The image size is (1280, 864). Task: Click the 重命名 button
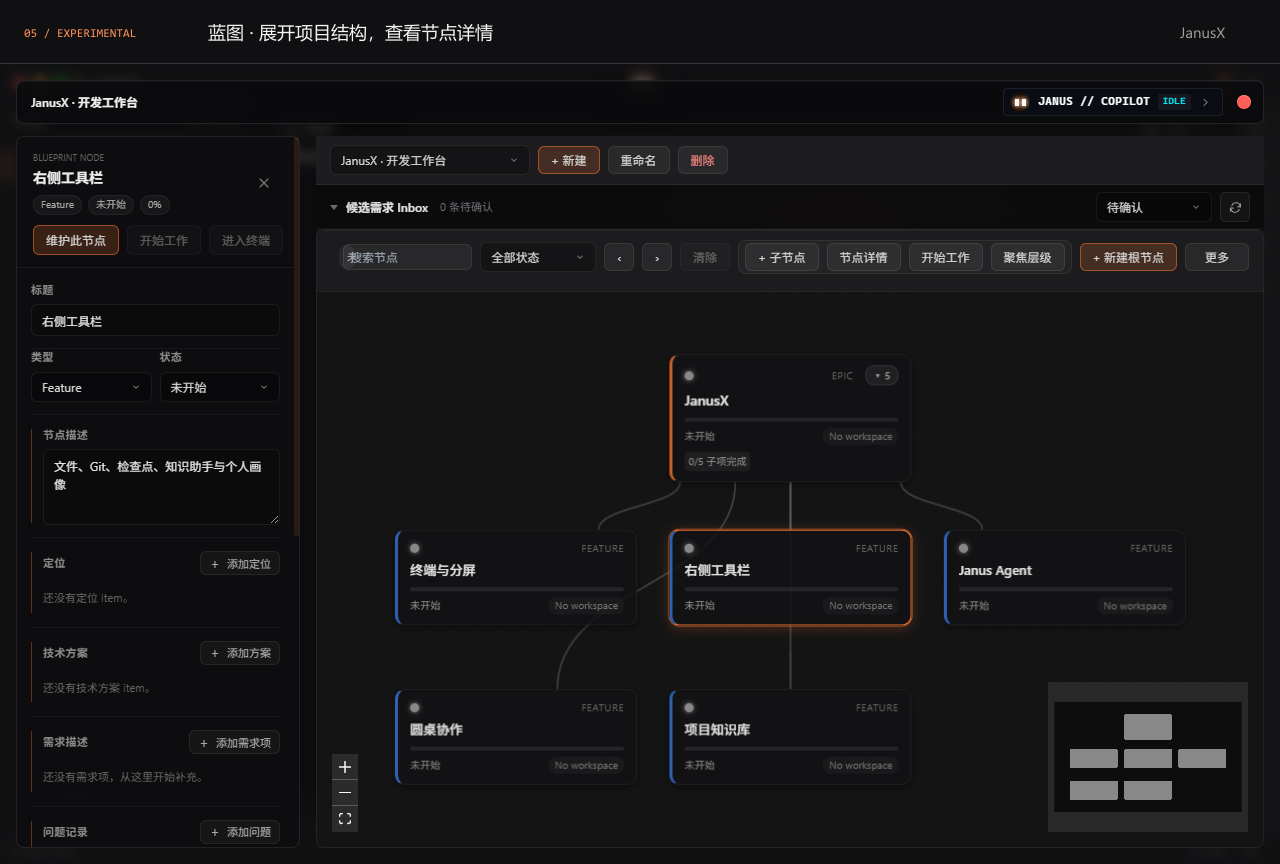click(639, 160)
